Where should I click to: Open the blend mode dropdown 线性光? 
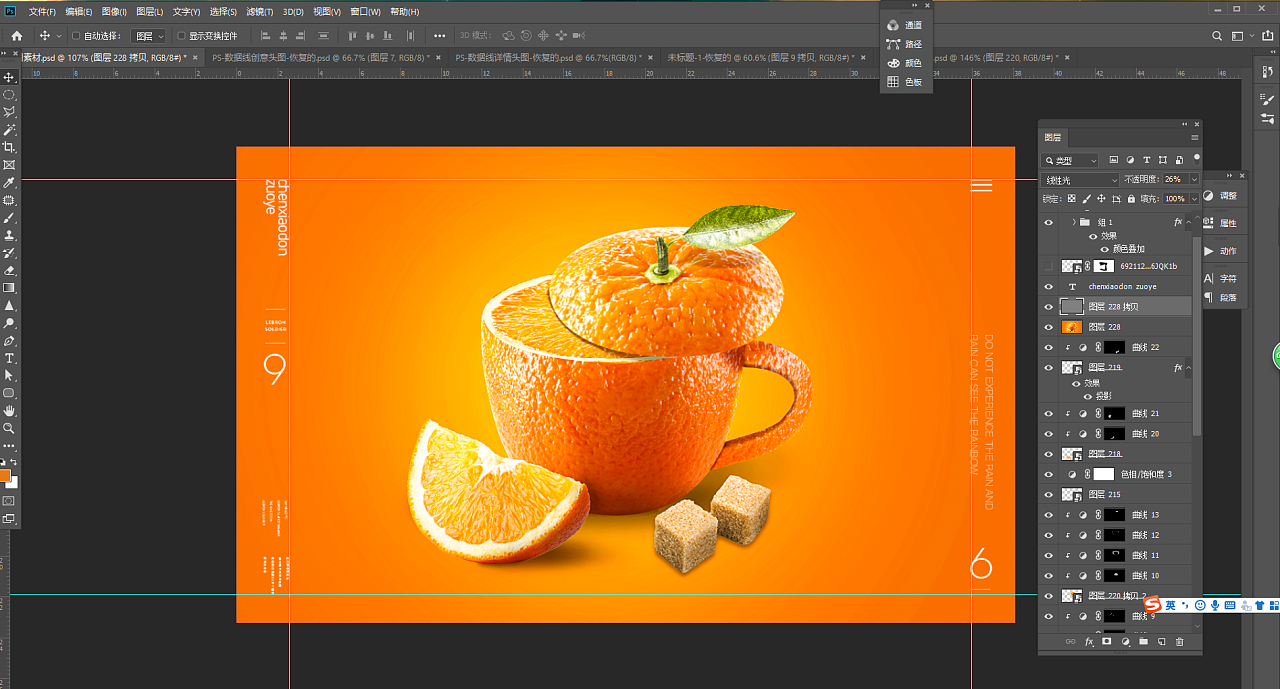pyautogui.click(x=1080, y=180)
